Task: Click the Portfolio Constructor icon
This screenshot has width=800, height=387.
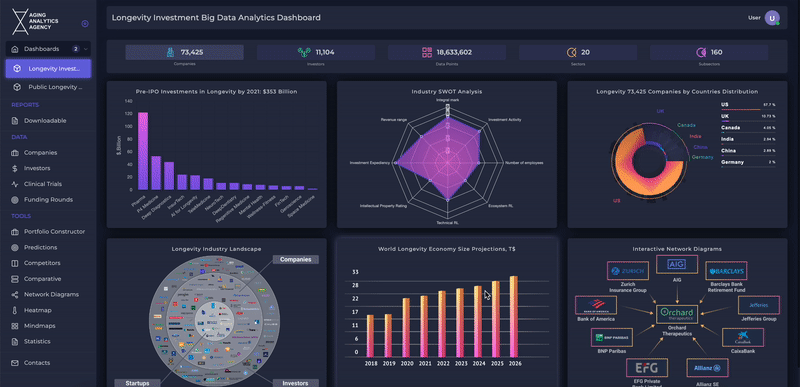Action: (x=14, y=231)
